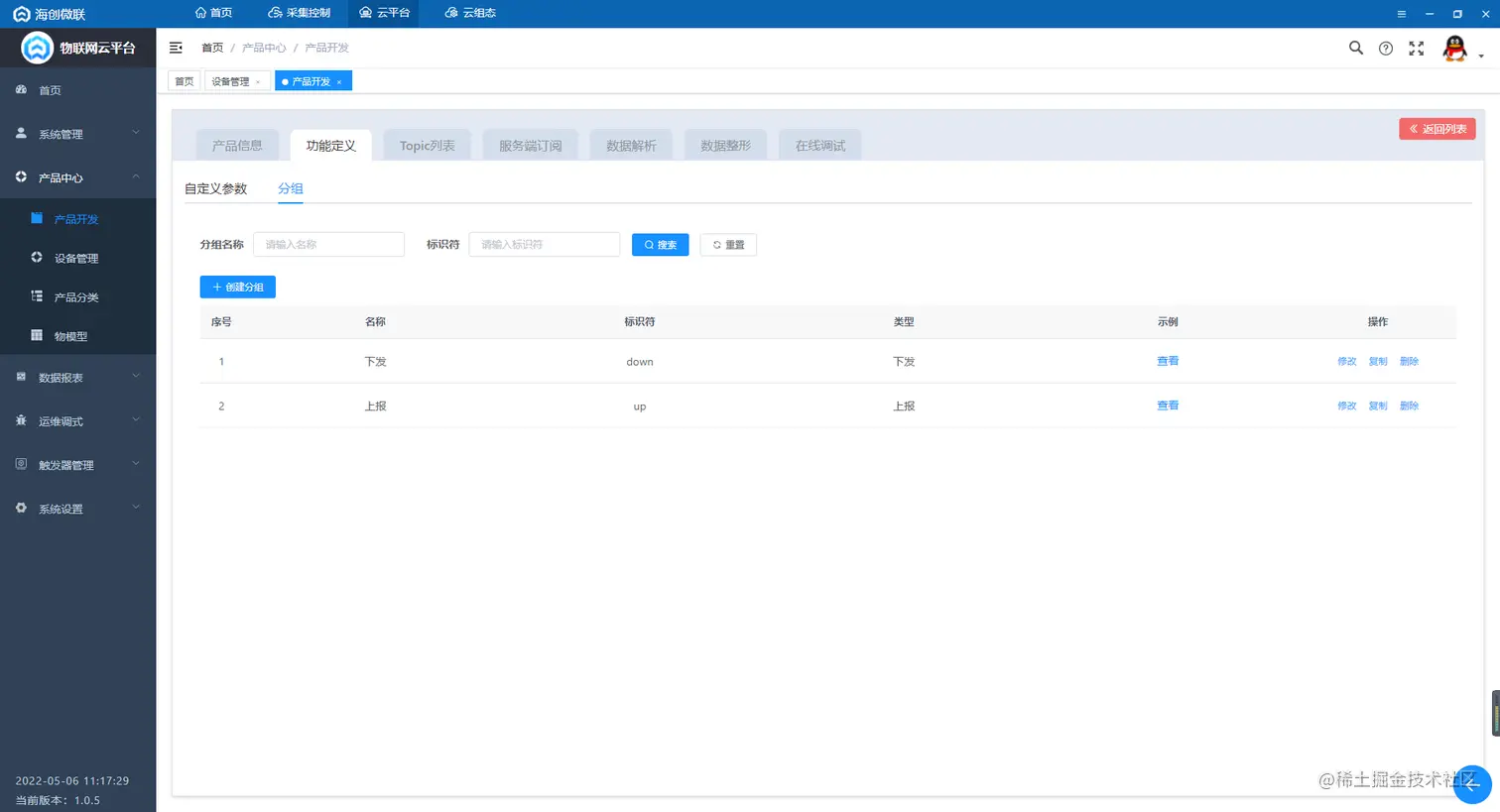The height and width of the screenshot is (812, 1500).
Task: Open the help question mark icon
Action: pyautogui.click(x=1386, y=49)
